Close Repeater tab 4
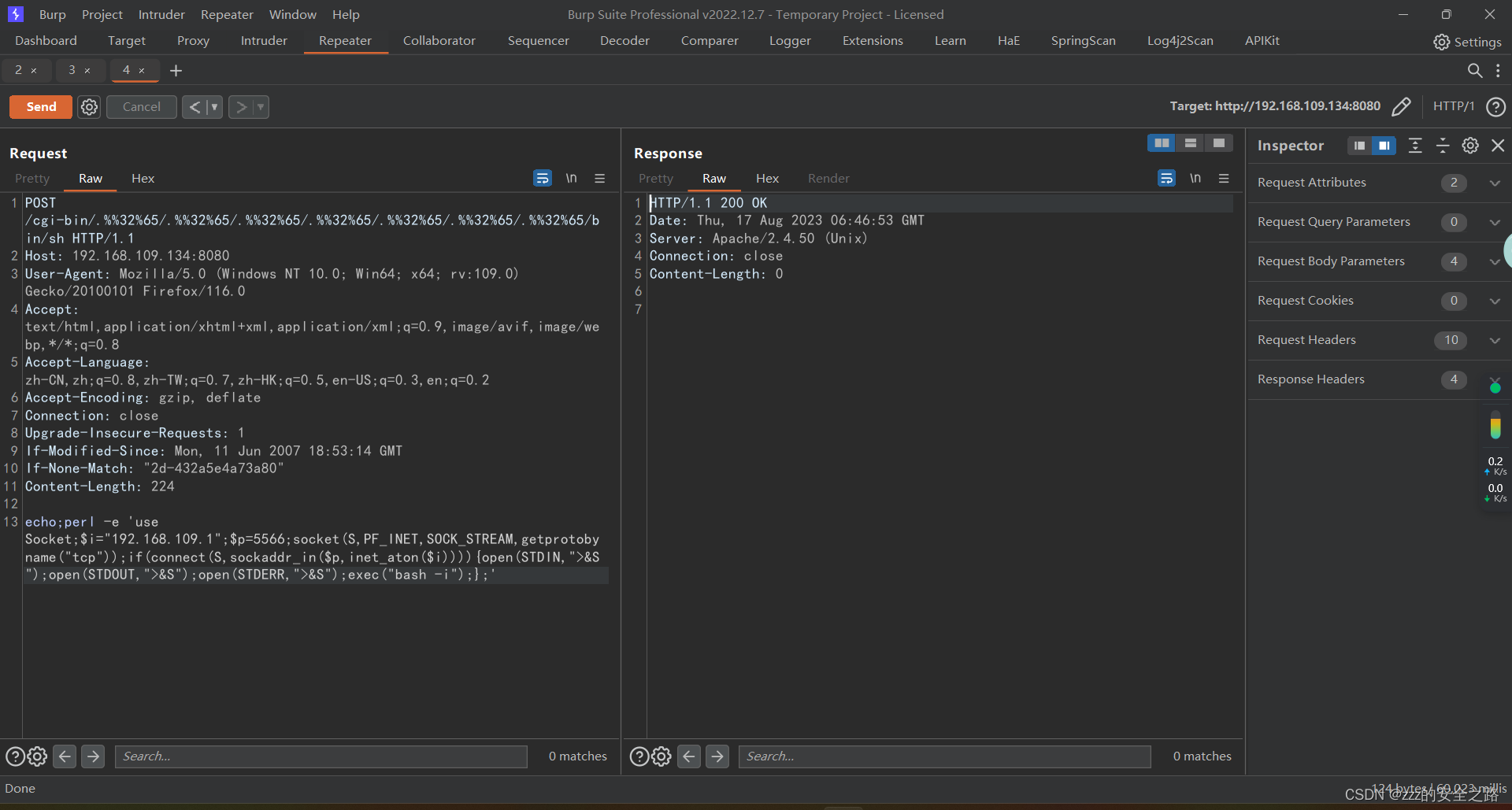The width and height of the screenshot is (1512, 810). click(x=142, y=71)
